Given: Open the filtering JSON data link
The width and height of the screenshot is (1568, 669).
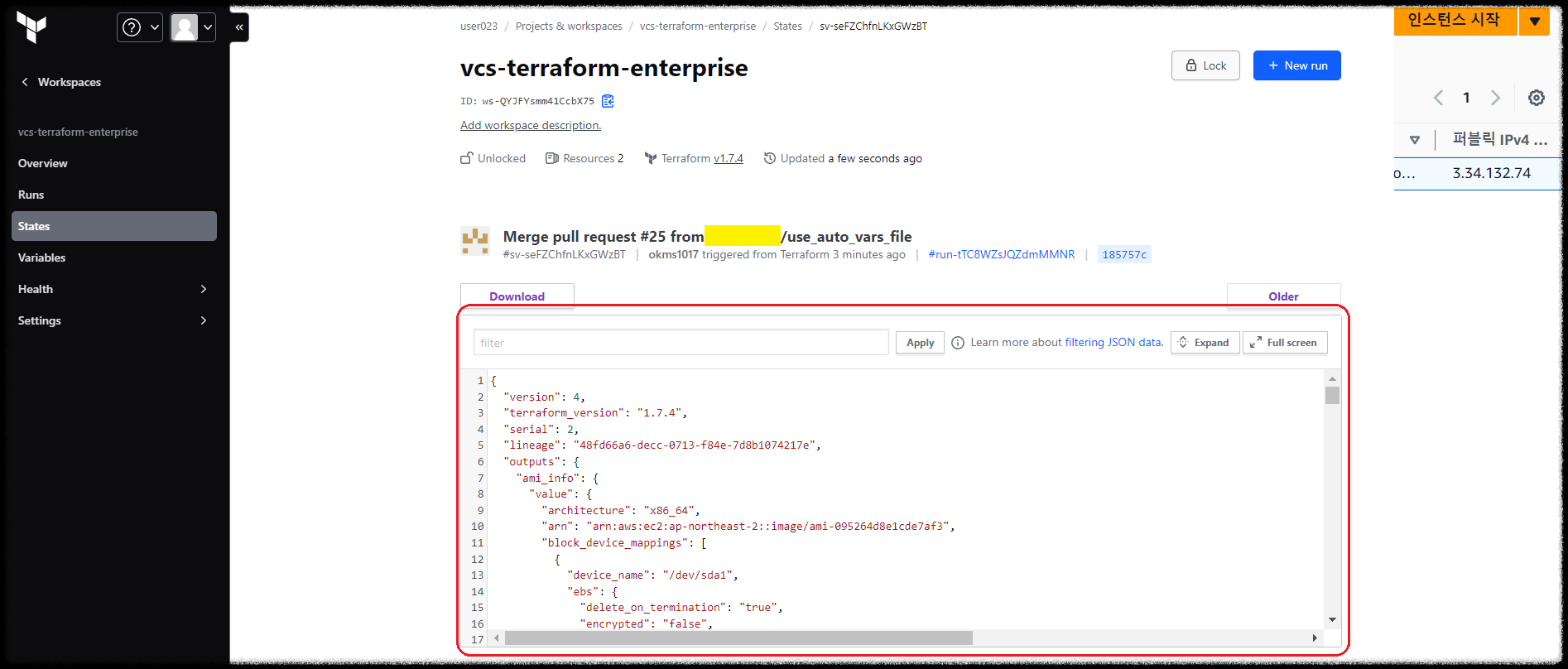Looking at the screenshot, I should (1114, 342).
